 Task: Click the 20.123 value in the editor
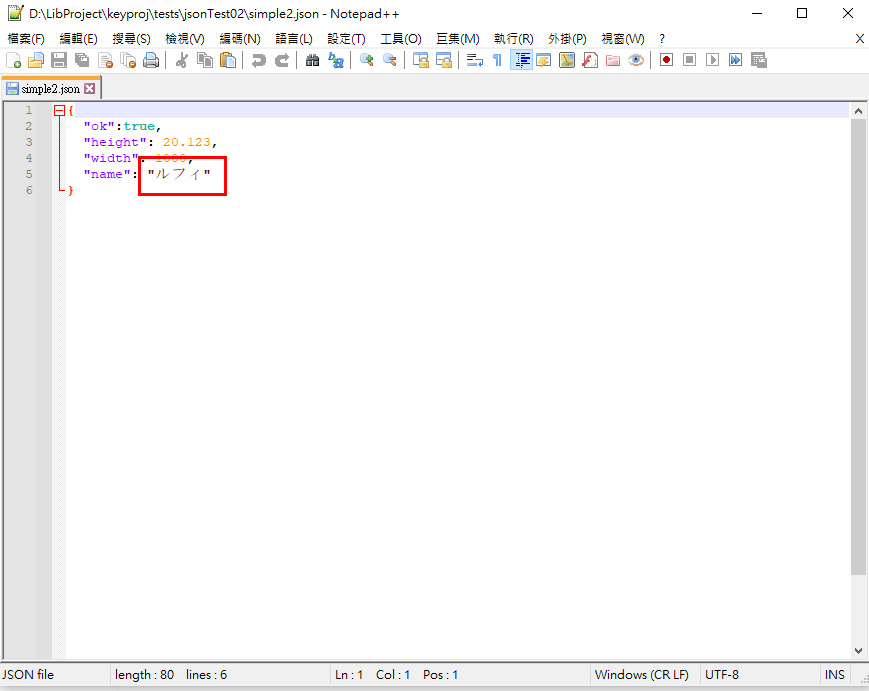[186, 142]
